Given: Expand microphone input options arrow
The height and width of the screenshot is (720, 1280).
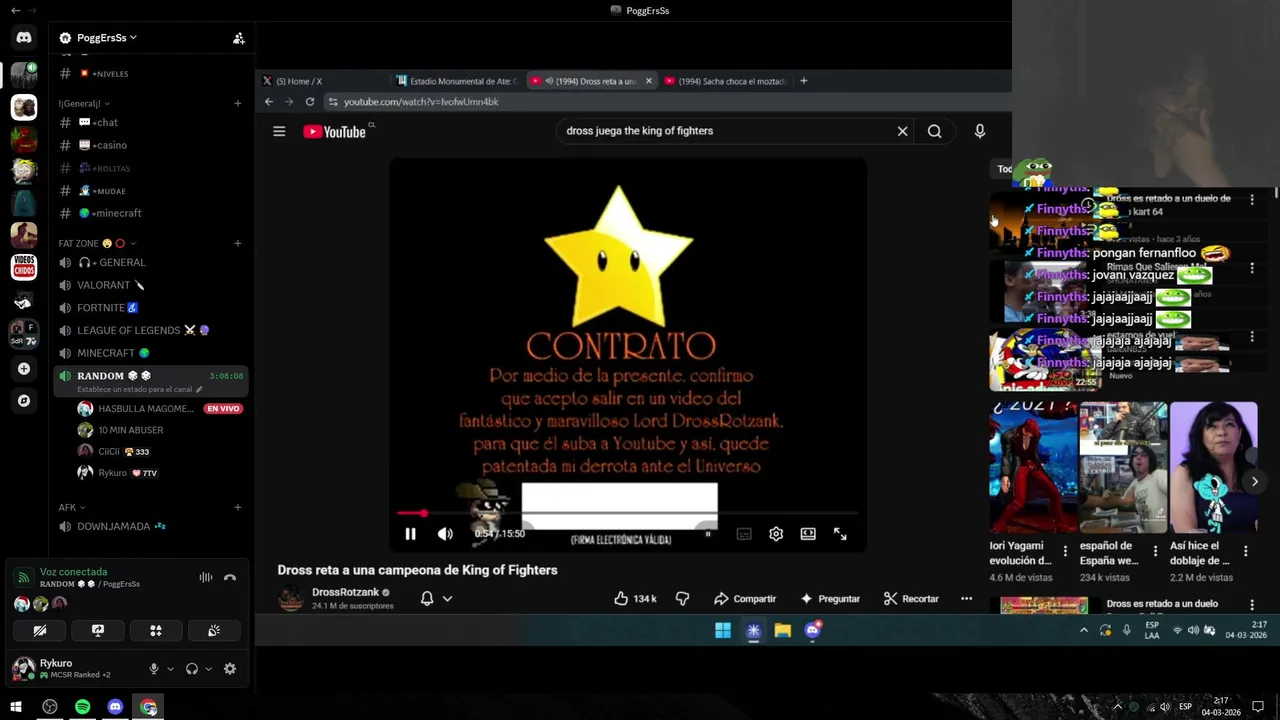Looking at the screenshot, I should [170, 669].
